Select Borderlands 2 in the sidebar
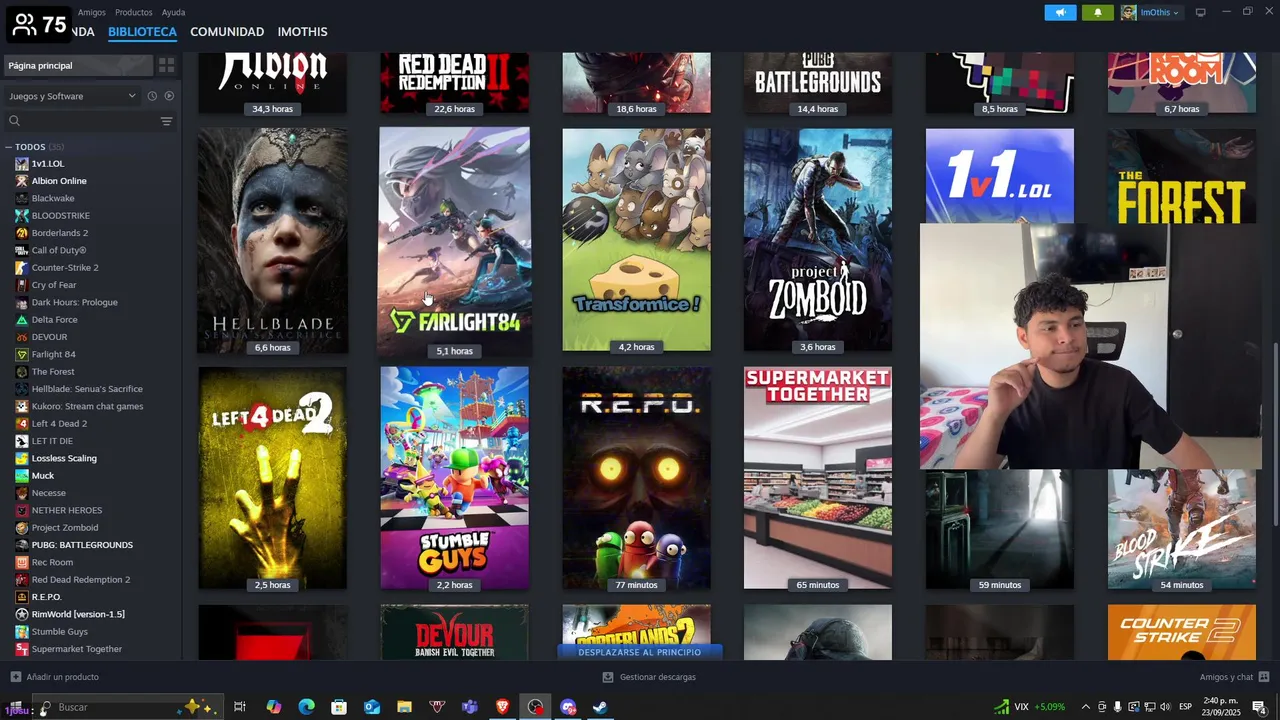 (59, 233)
